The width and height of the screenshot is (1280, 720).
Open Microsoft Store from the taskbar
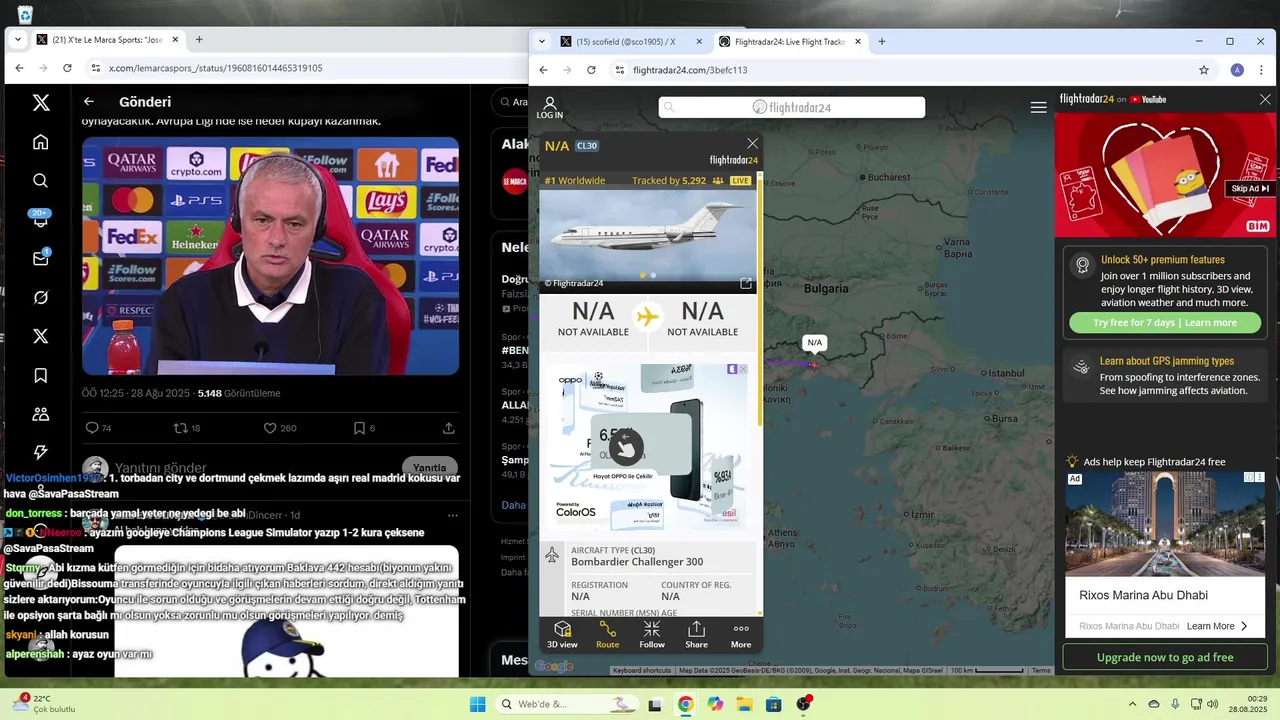[773, 704]
